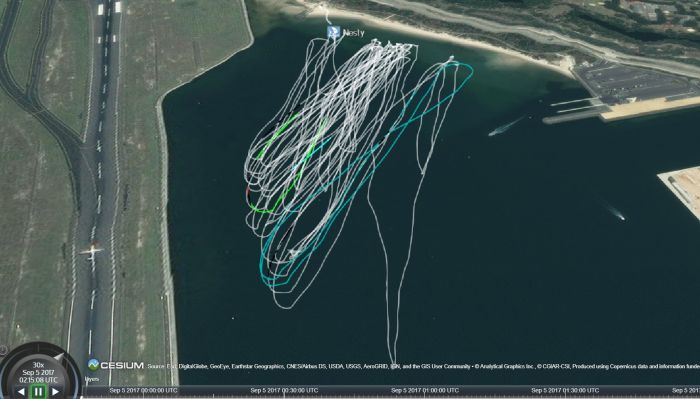Jump to 01:30:00 UTC on timeline

coord(565,391)
